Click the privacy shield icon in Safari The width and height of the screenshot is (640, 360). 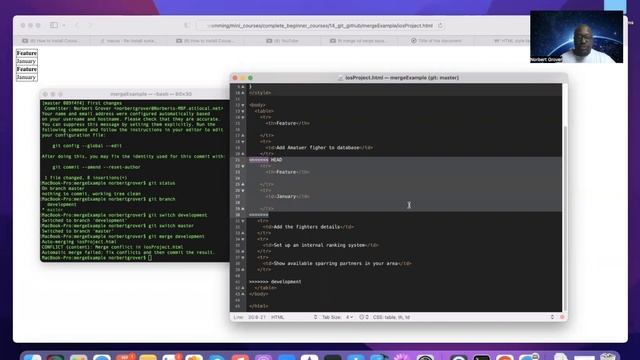[187, 25]
